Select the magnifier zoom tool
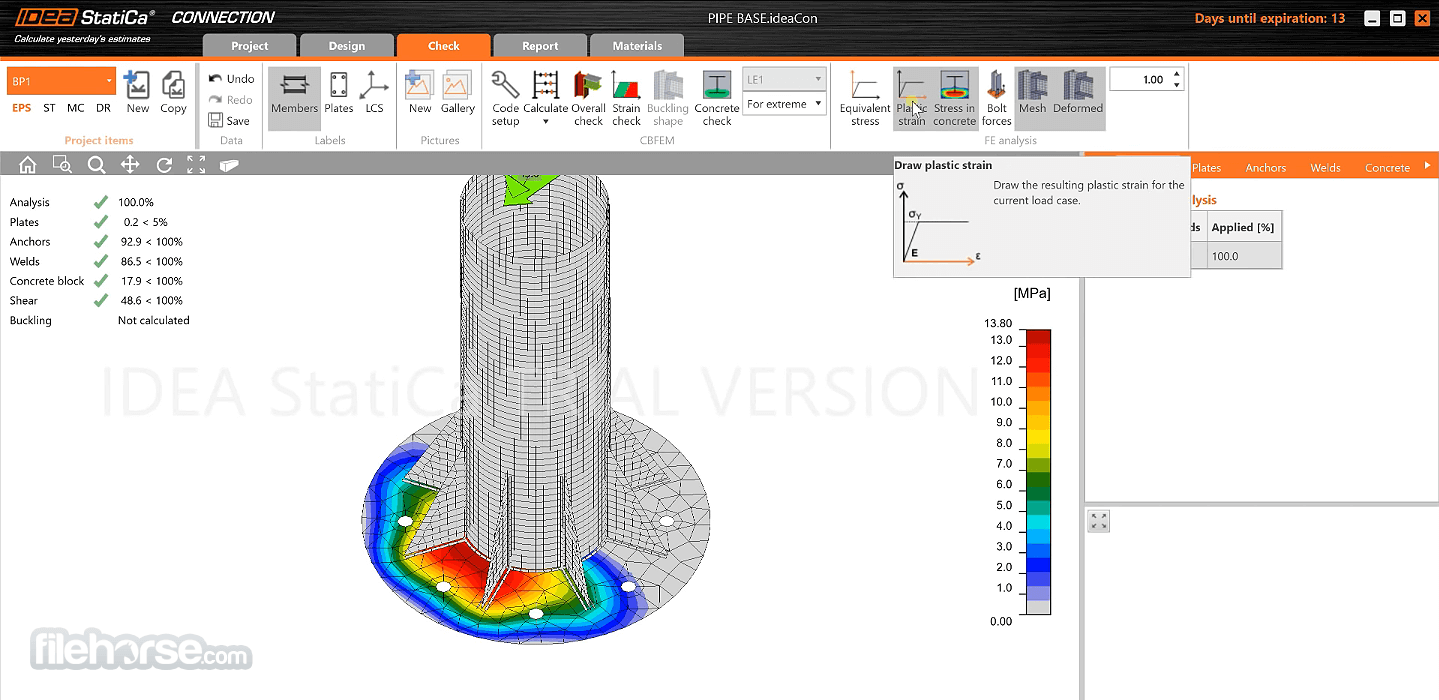1439x700 pixels. 96,165
